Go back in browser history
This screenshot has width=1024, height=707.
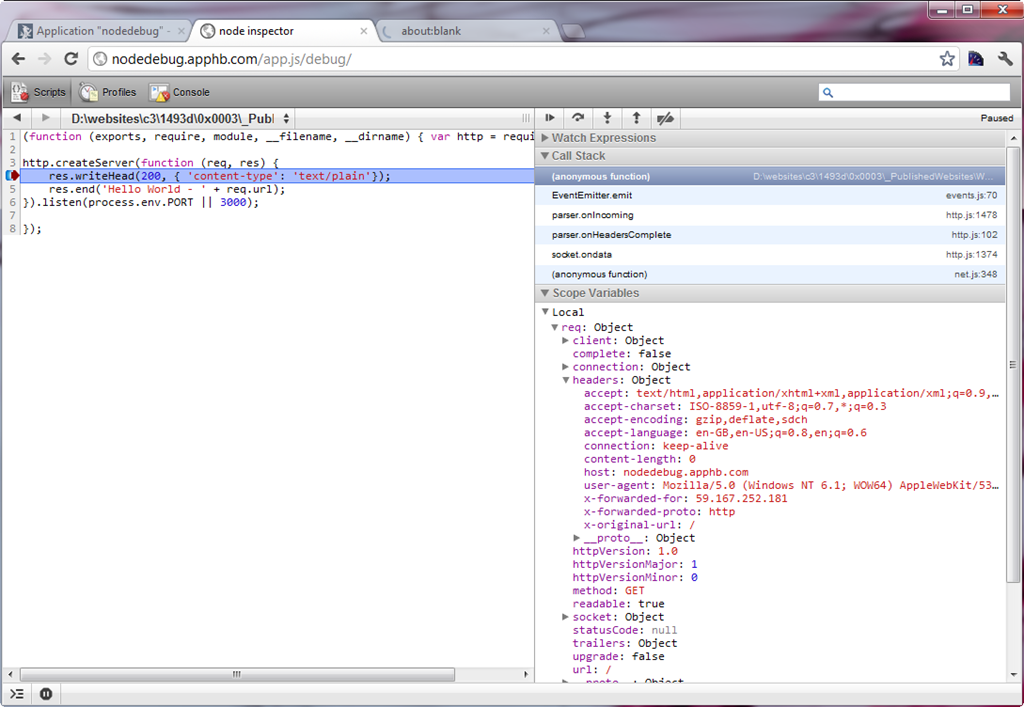point(18,59)
